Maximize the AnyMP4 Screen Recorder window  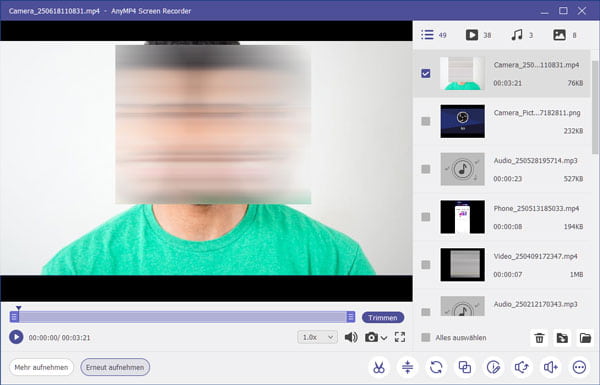tap(563, 11)
